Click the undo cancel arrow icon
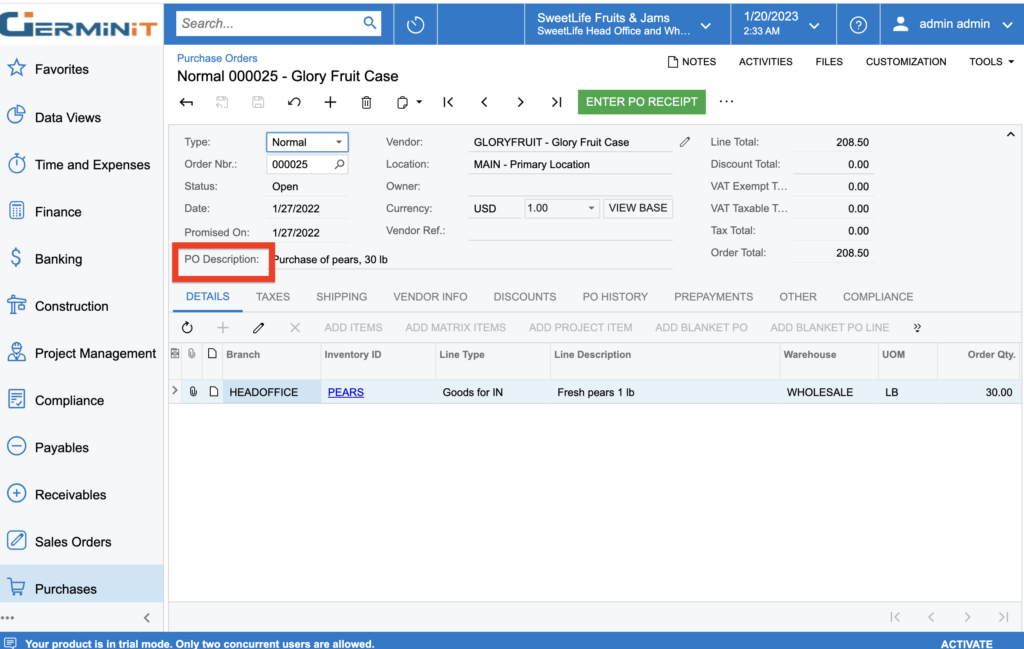 (x=293, y=102)
